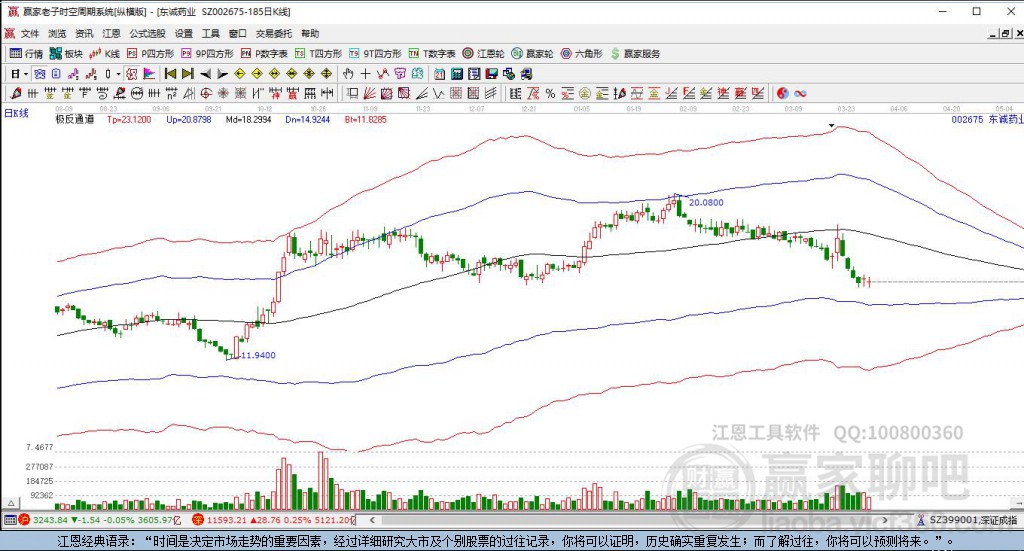Image resolution: width=1024 pixels, height=551 pixels.
Task: Open the 工具 menu
Action: pyautogui.click(x=210, y=33)
